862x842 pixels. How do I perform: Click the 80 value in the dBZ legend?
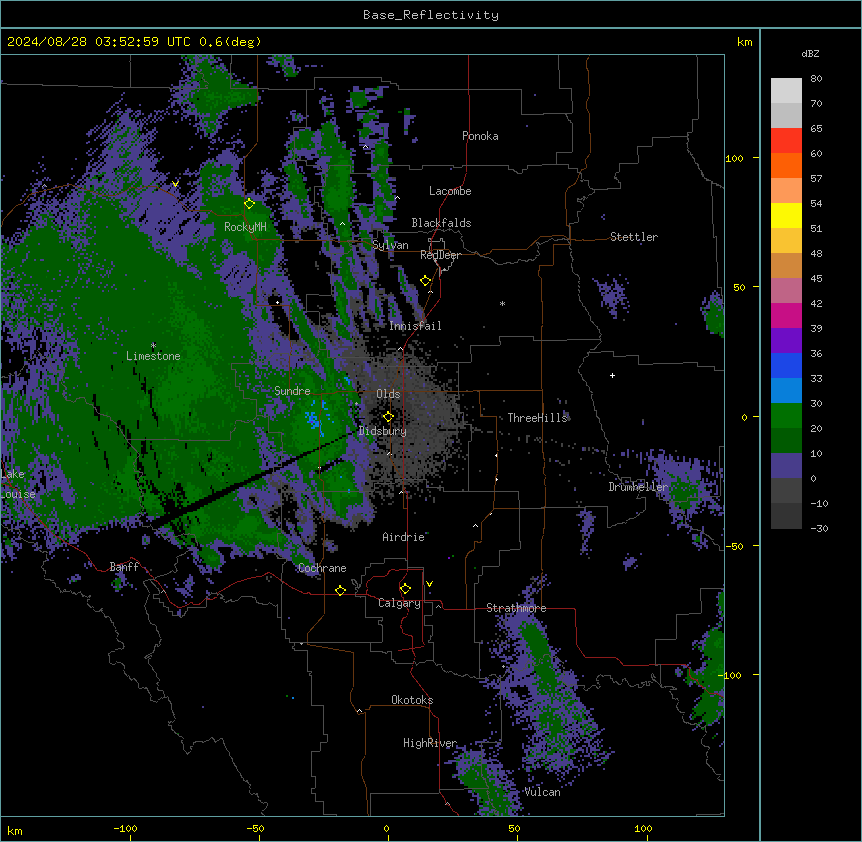click(816, 79)
